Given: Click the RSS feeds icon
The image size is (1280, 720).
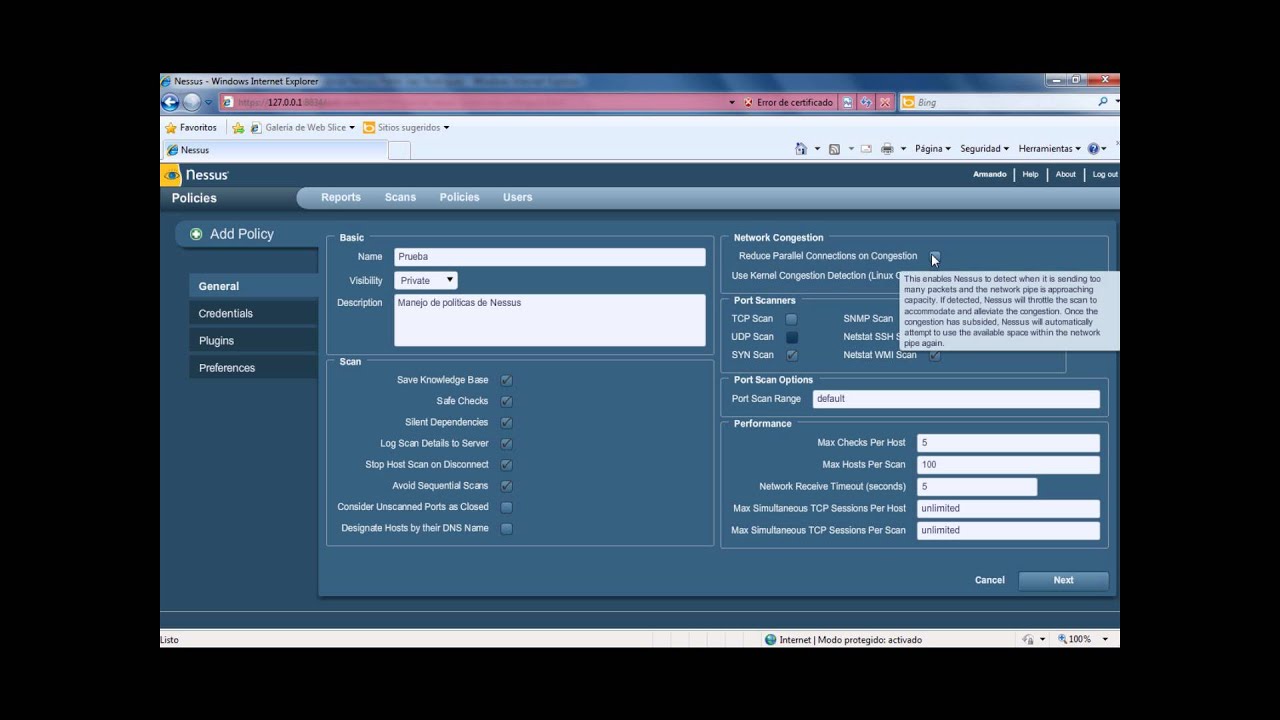Looking at the screenshot, I should coord(834,149).
